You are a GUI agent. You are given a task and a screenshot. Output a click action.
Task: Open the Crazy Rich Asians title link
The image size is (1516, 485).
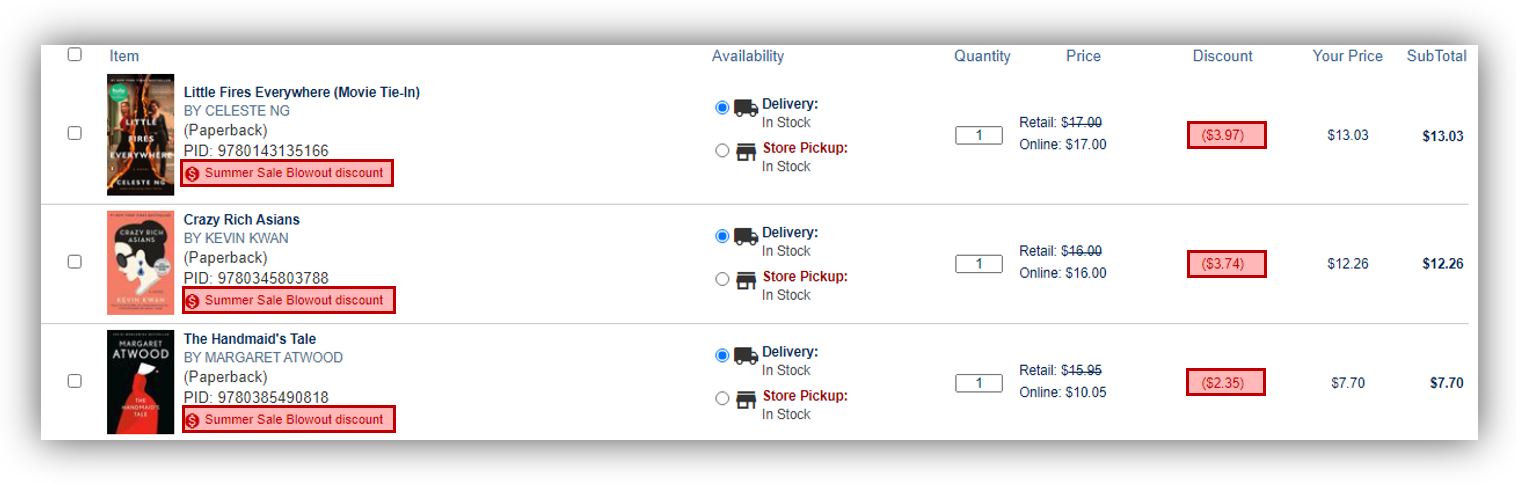pos(242,220)
